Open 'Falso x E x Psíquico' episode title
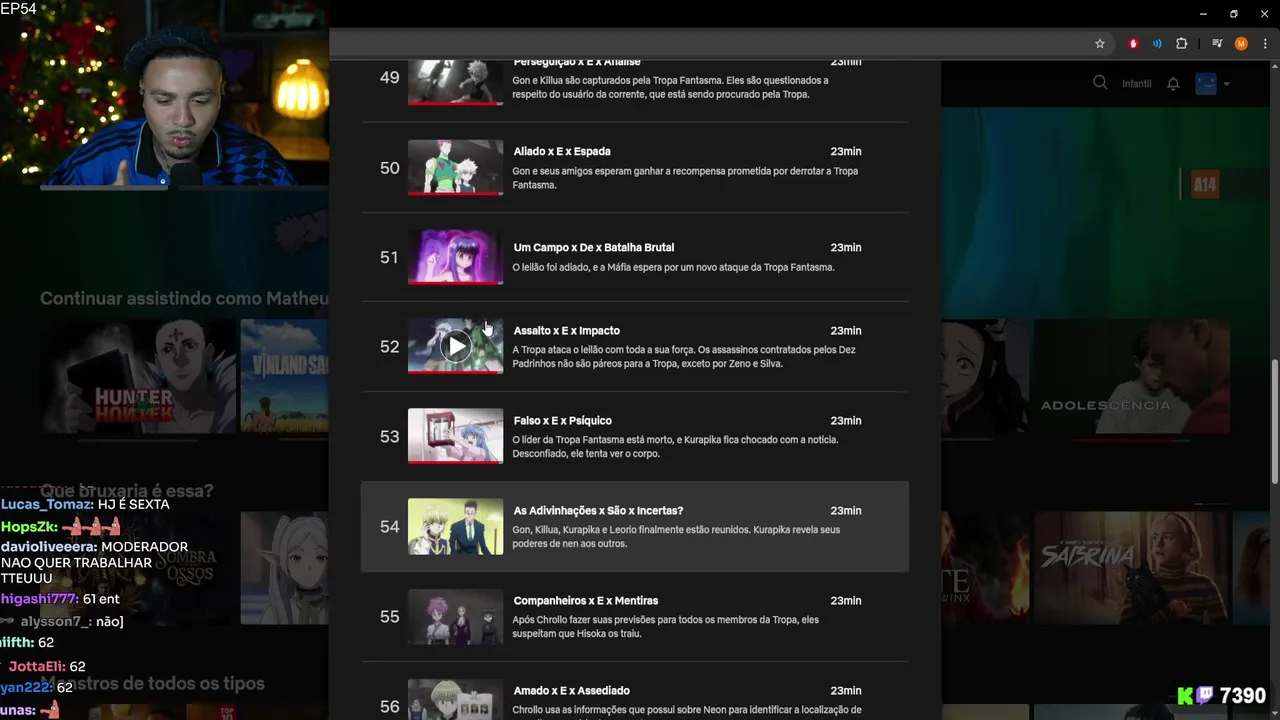Viewport: 1280px width, 720px height. click(x=563, y=420)
